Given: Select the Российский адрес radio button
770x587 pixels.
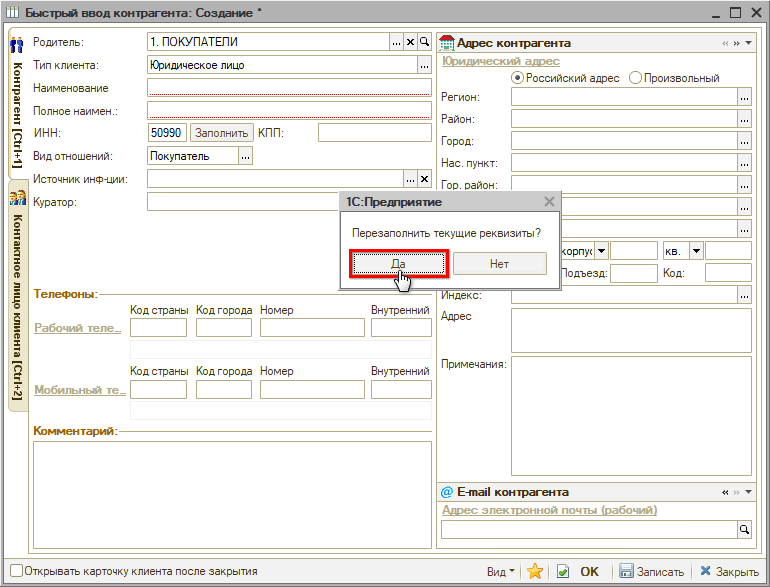Looking at the screenshot, I should tap(517, 78).
